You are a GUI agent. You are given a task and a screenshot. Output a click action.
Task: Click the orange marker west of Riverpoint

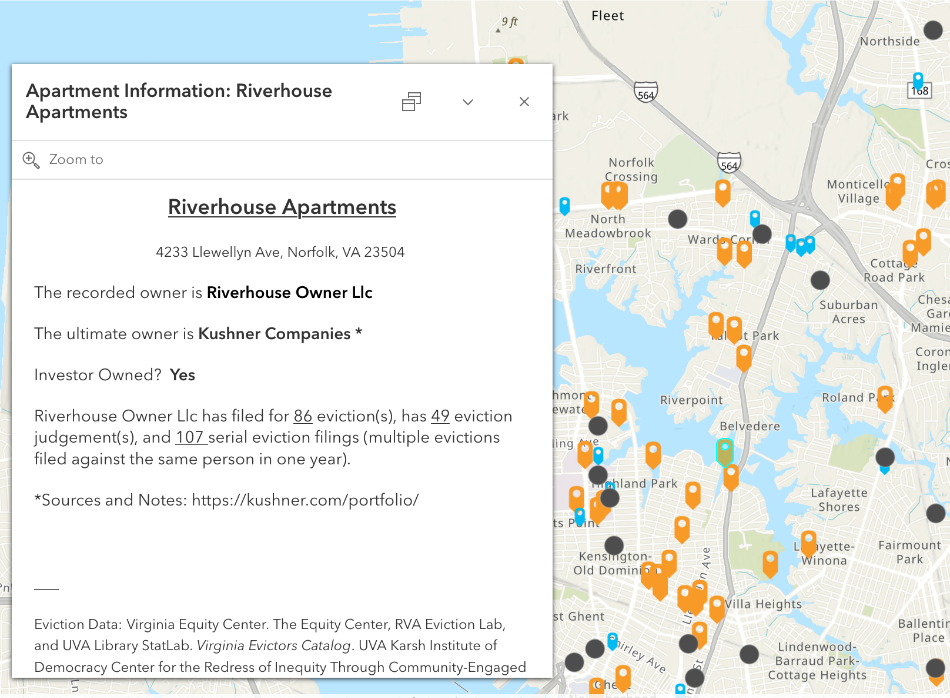click(619, 412)
